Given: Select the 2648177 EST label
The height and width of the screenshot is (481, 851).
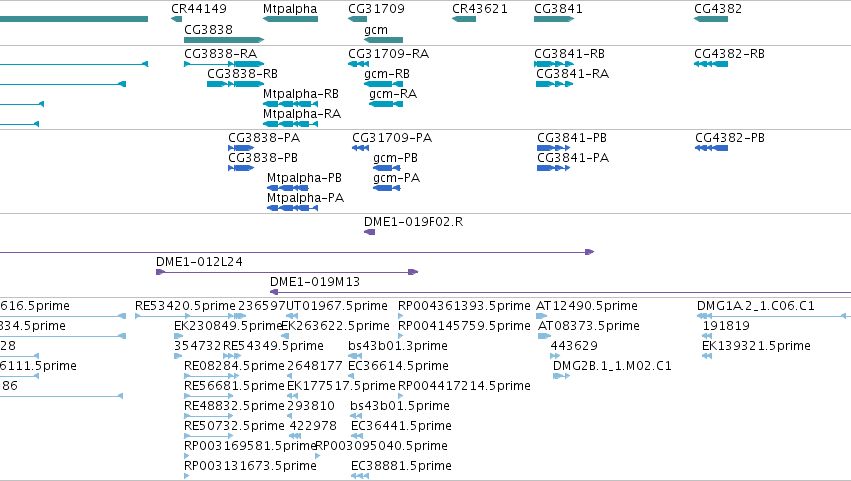Looking at the screenshot, I should pos(315,366).
